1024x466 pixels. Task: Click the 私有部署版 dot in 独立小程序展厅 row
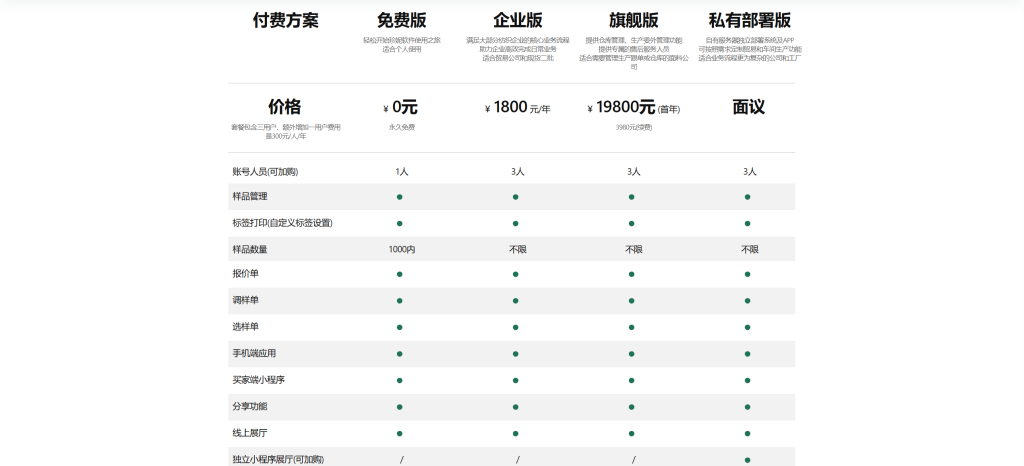pos(748,459)
